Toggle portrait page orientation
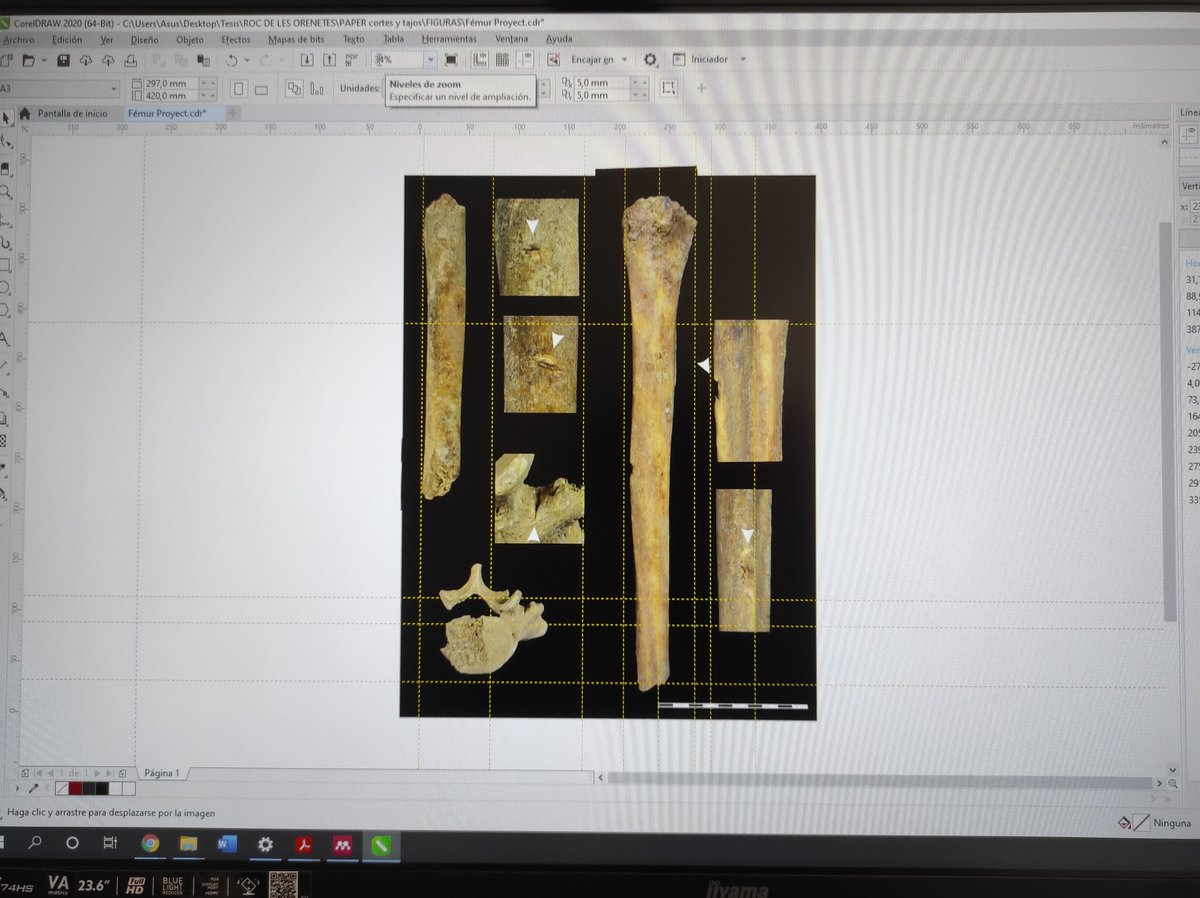The image size is (1200, 898). pyautogui.click(x=238, y=88)
